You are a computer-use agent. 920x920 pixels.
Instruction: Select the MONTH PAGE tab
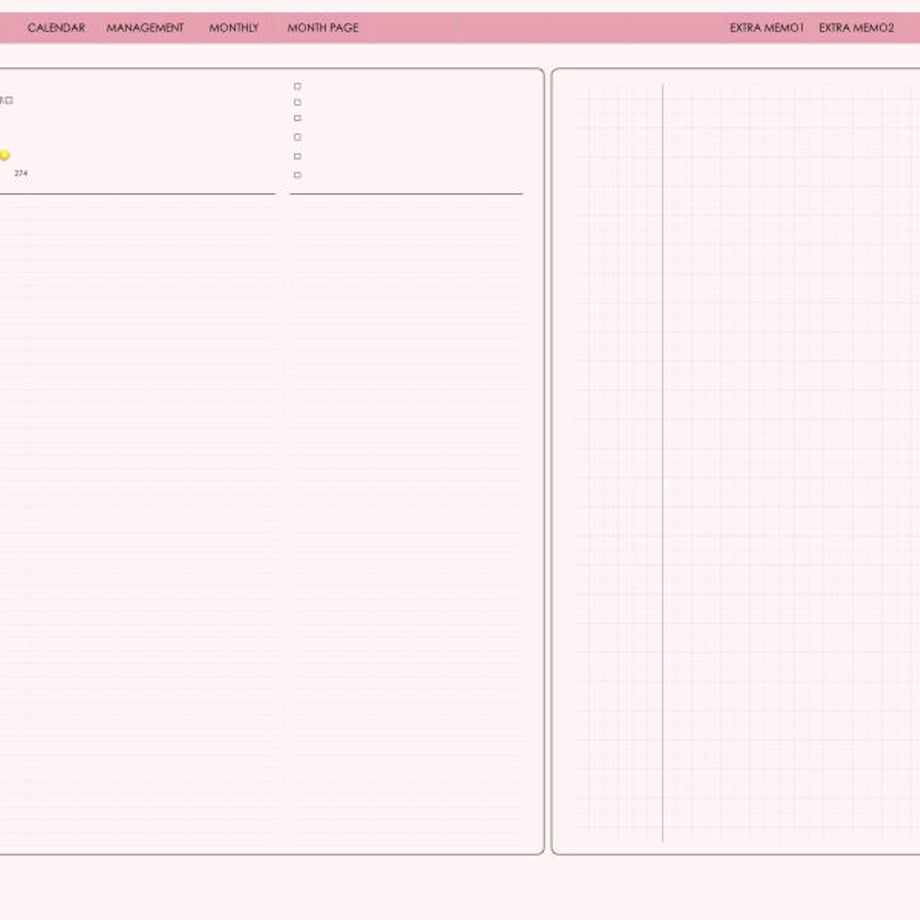point(323,28)
